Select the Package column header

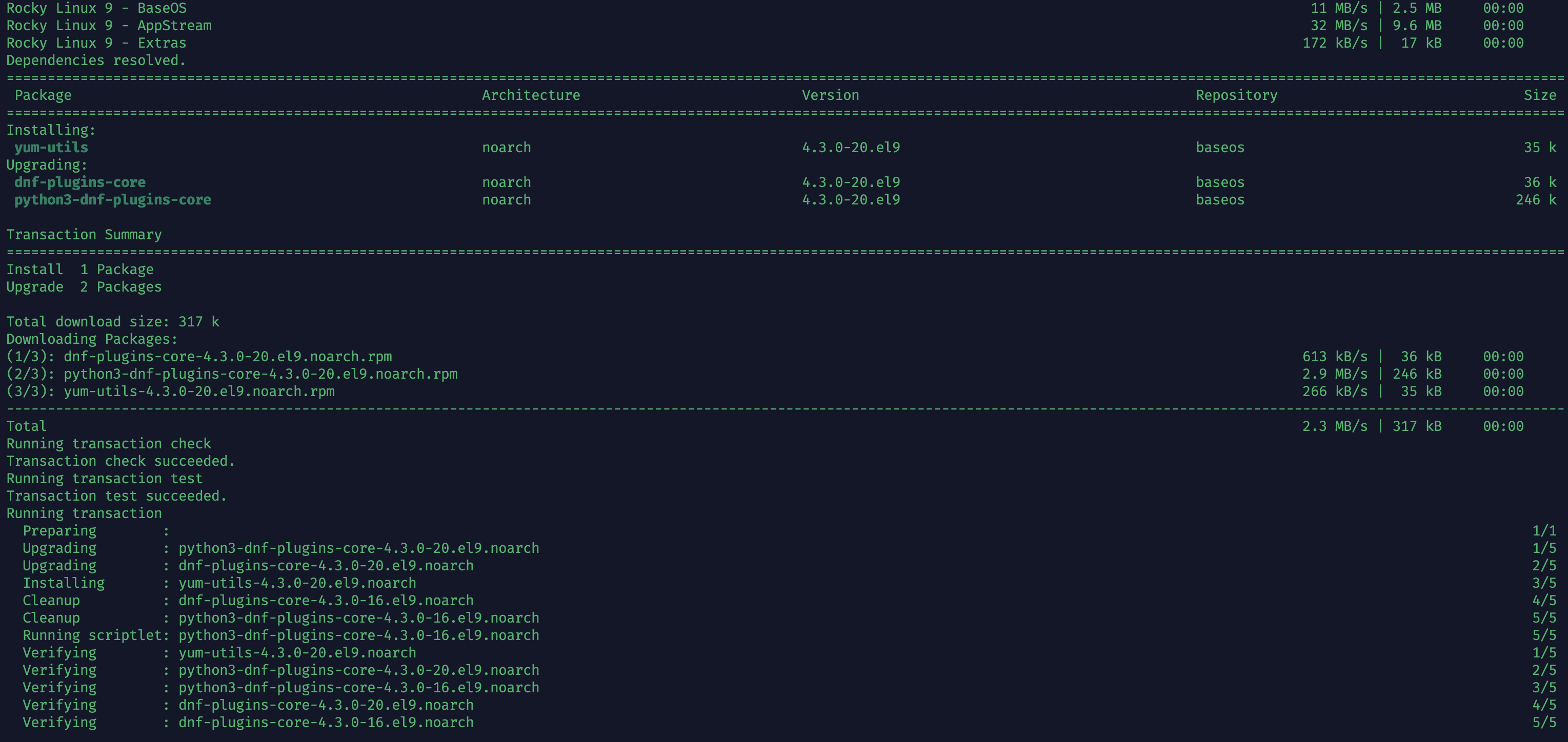click(43, 95)
